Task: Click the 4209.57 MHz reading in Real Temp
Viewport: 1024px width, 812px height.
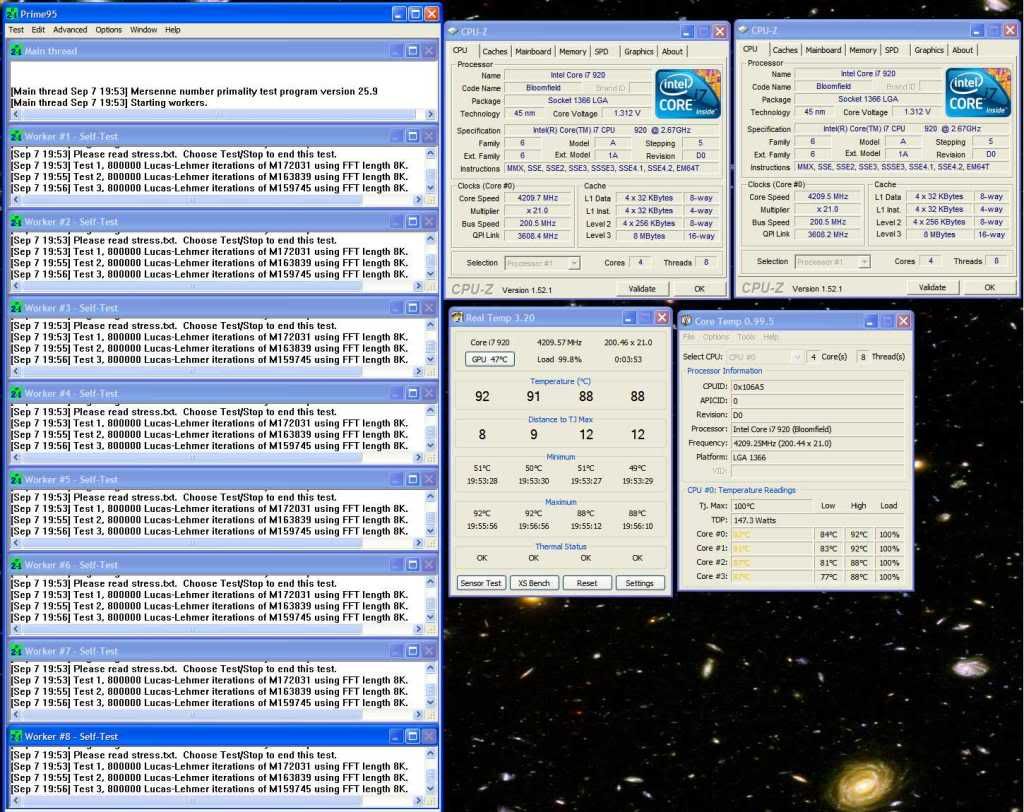Action: click(x=559, y=342)
